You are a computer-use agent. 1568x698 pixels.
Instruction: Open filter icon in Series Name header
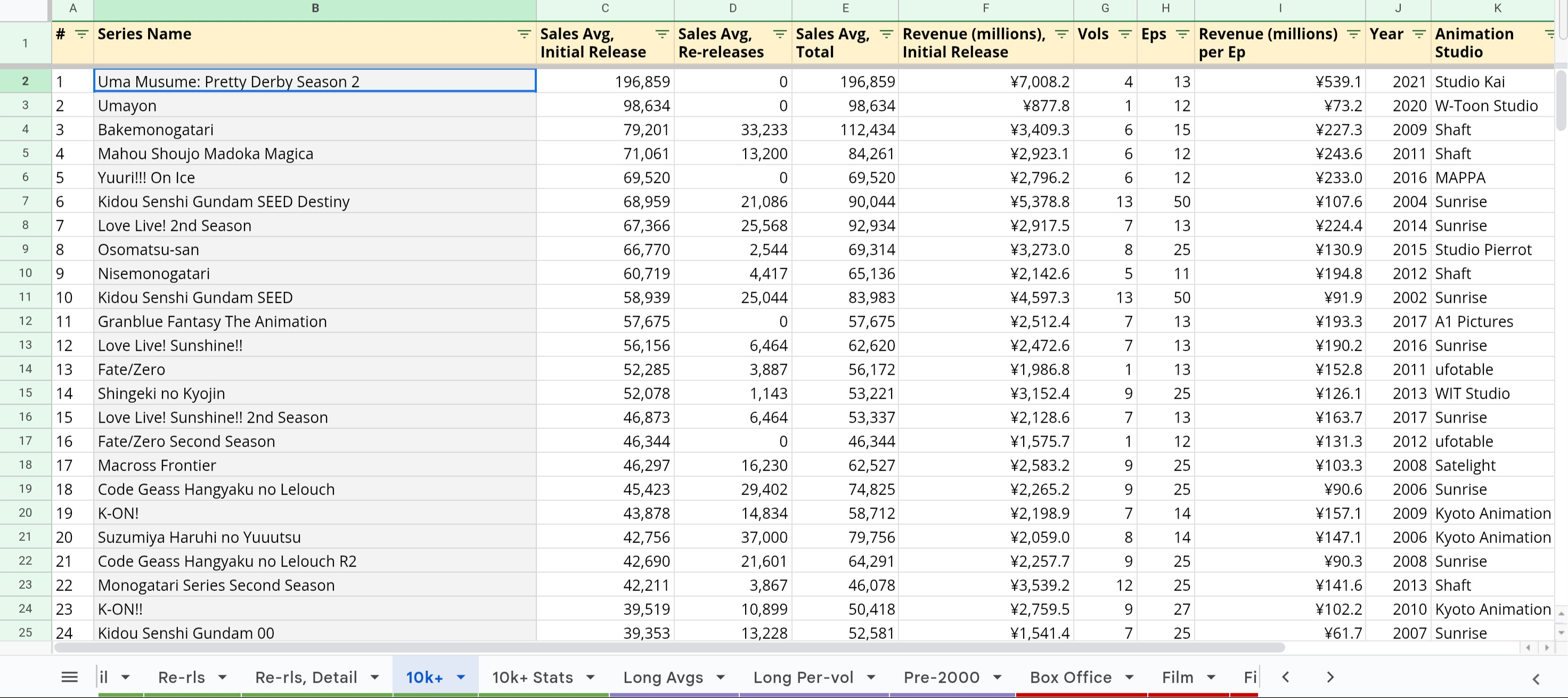coord(524,34)
